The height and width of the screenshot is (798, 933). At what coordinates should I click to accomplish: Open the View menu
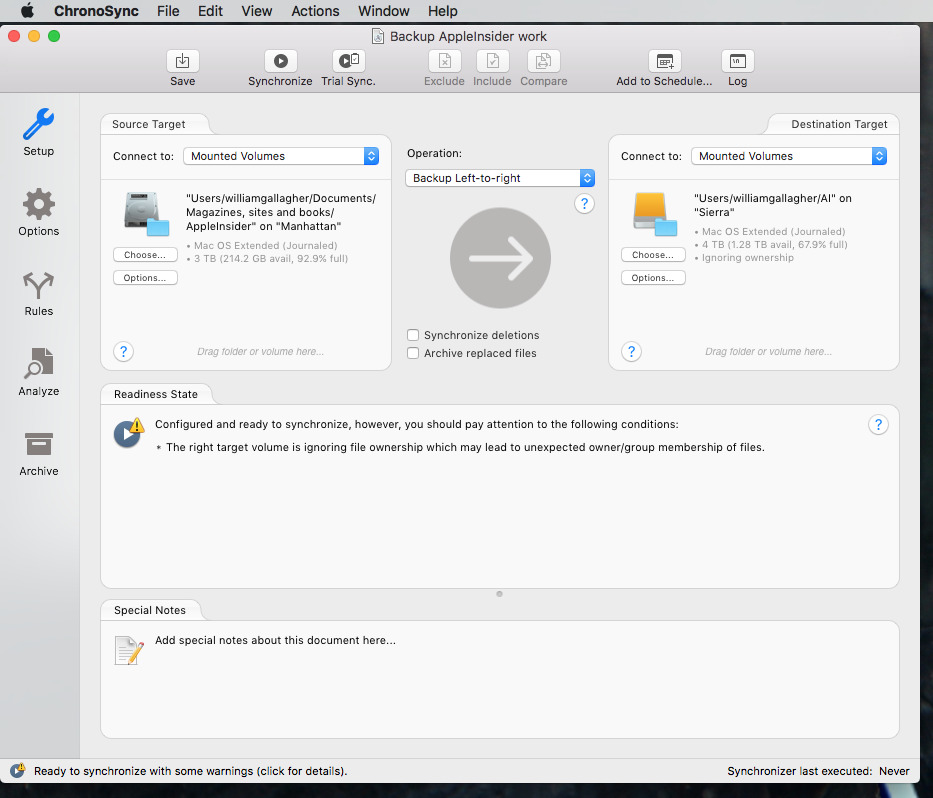pyautogui.click(x=256, y=11)
